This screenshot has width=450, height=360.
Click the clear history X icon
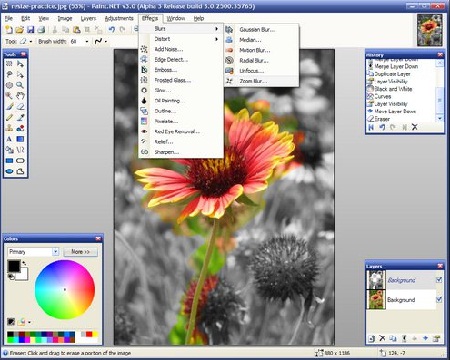click(415, 127)
